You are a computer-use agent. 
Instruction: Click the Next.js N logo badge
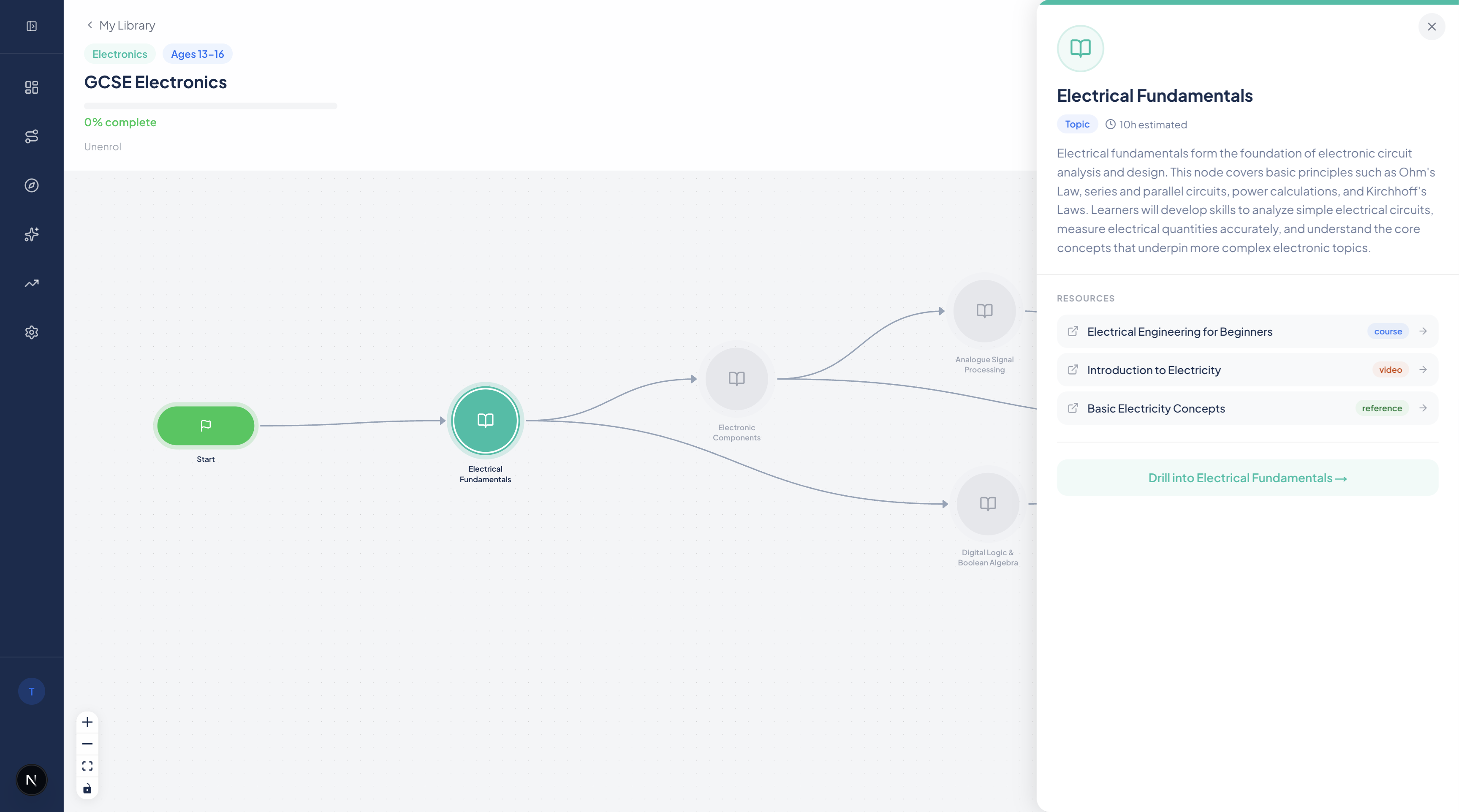(x=32, y=780)
